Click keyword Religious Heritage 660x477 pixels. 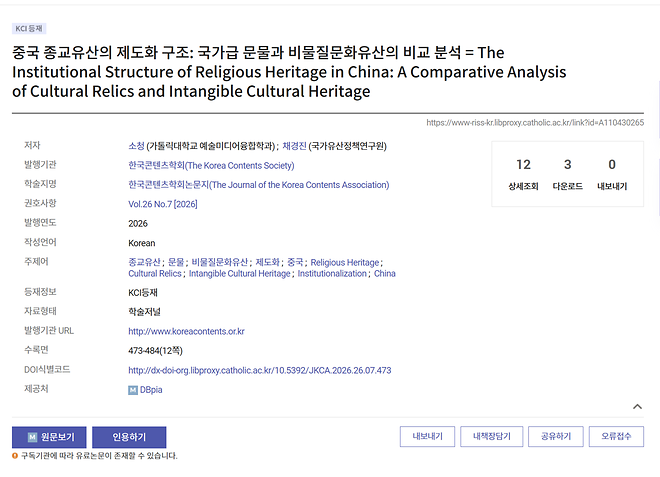(x=345, y=262)
